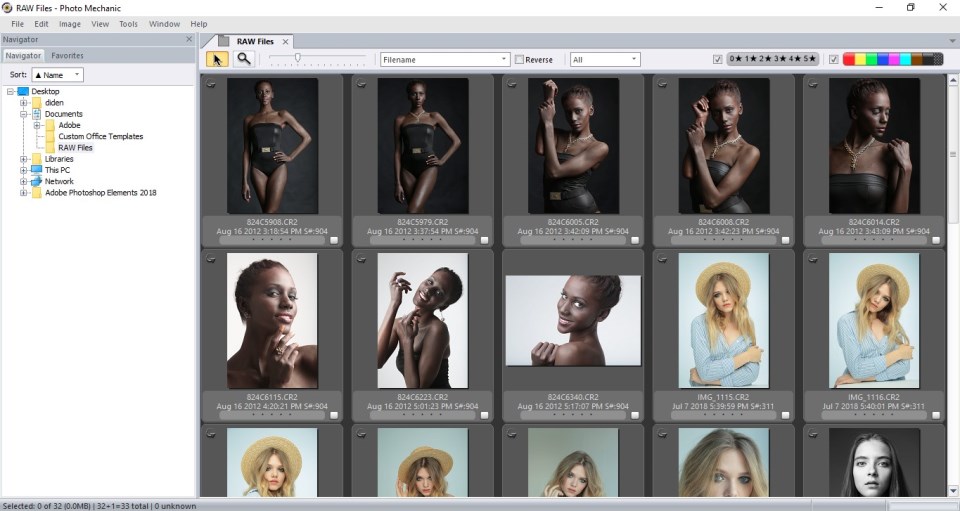Expand Adobe Photoshop Elements 2018 node
The height and width of the screenshot is (511, 960).
coord(23,192)
